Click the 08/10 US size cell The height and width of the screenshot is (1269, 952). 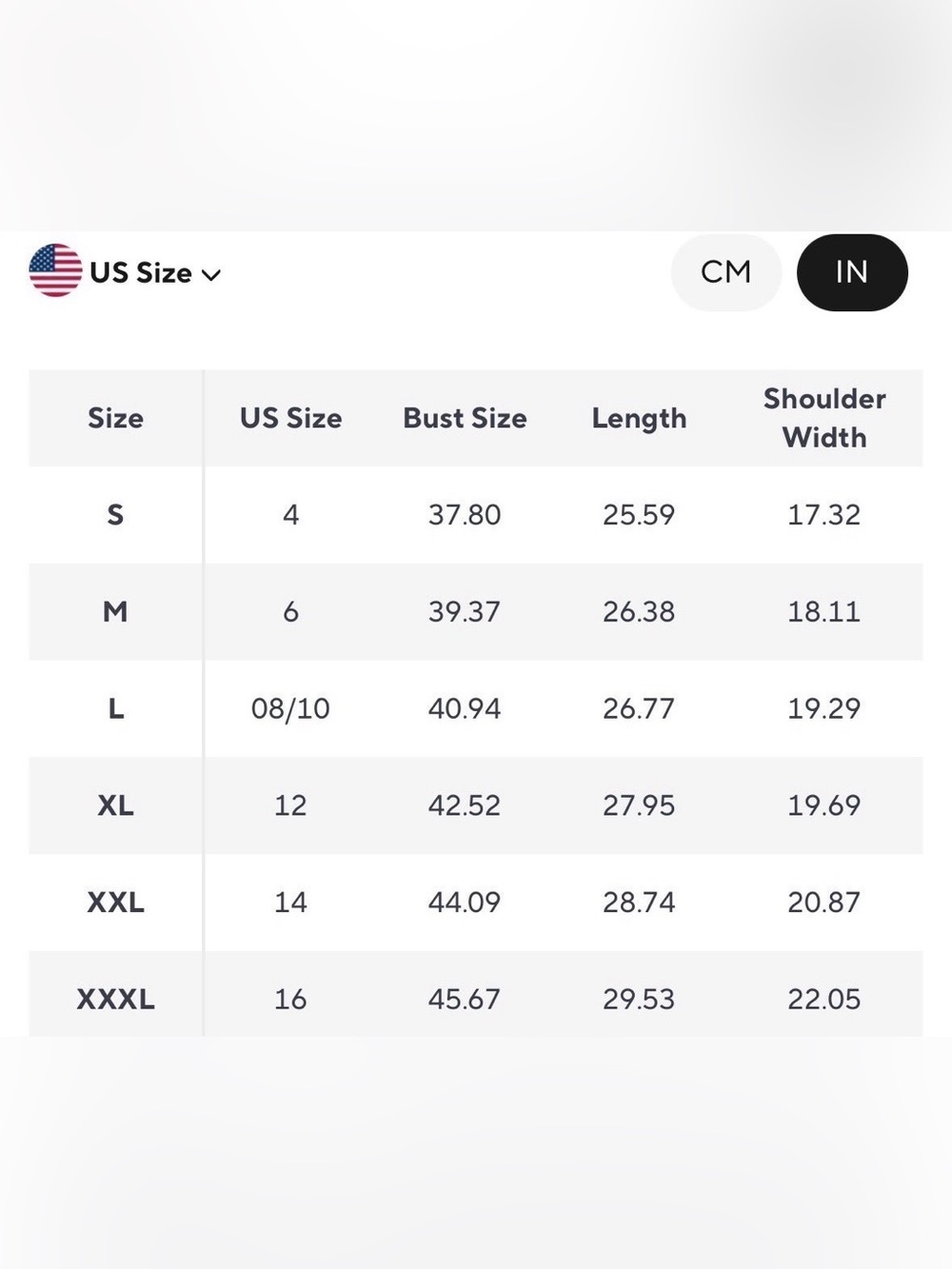pyautogui.click(x=290, y=708)
